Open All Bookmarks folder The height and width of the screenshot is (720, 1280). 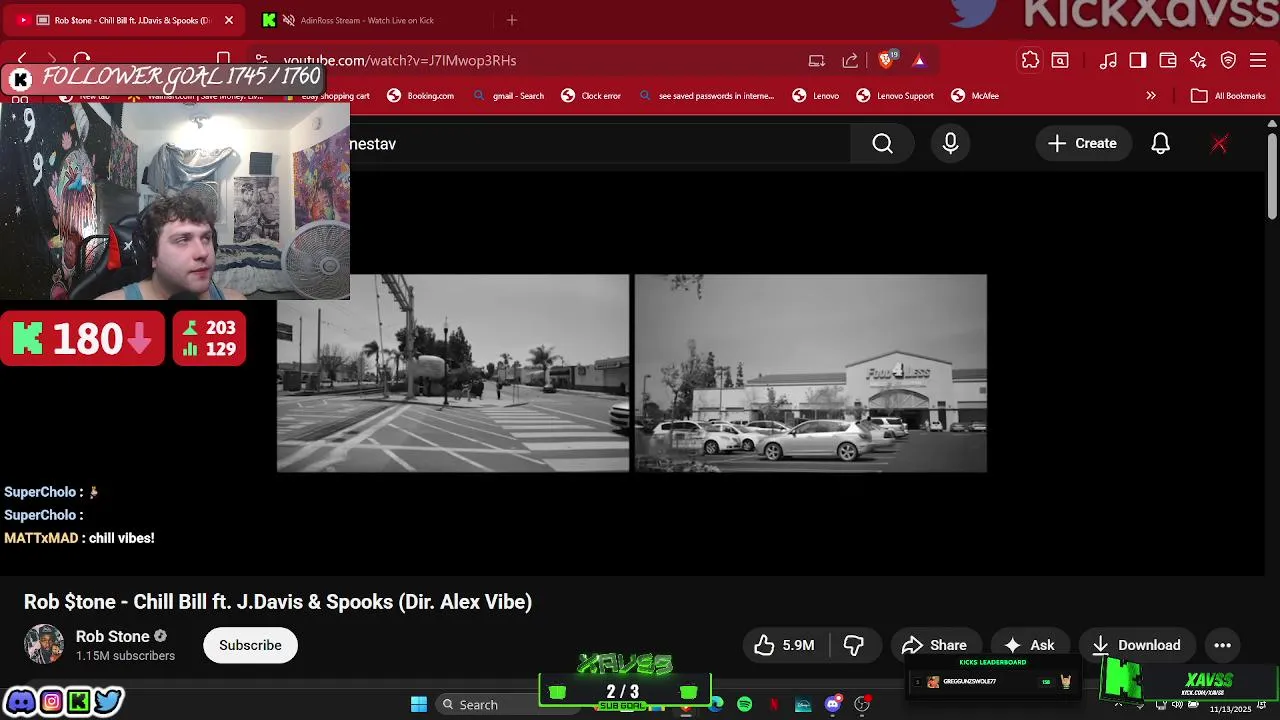coord(1229,96)
